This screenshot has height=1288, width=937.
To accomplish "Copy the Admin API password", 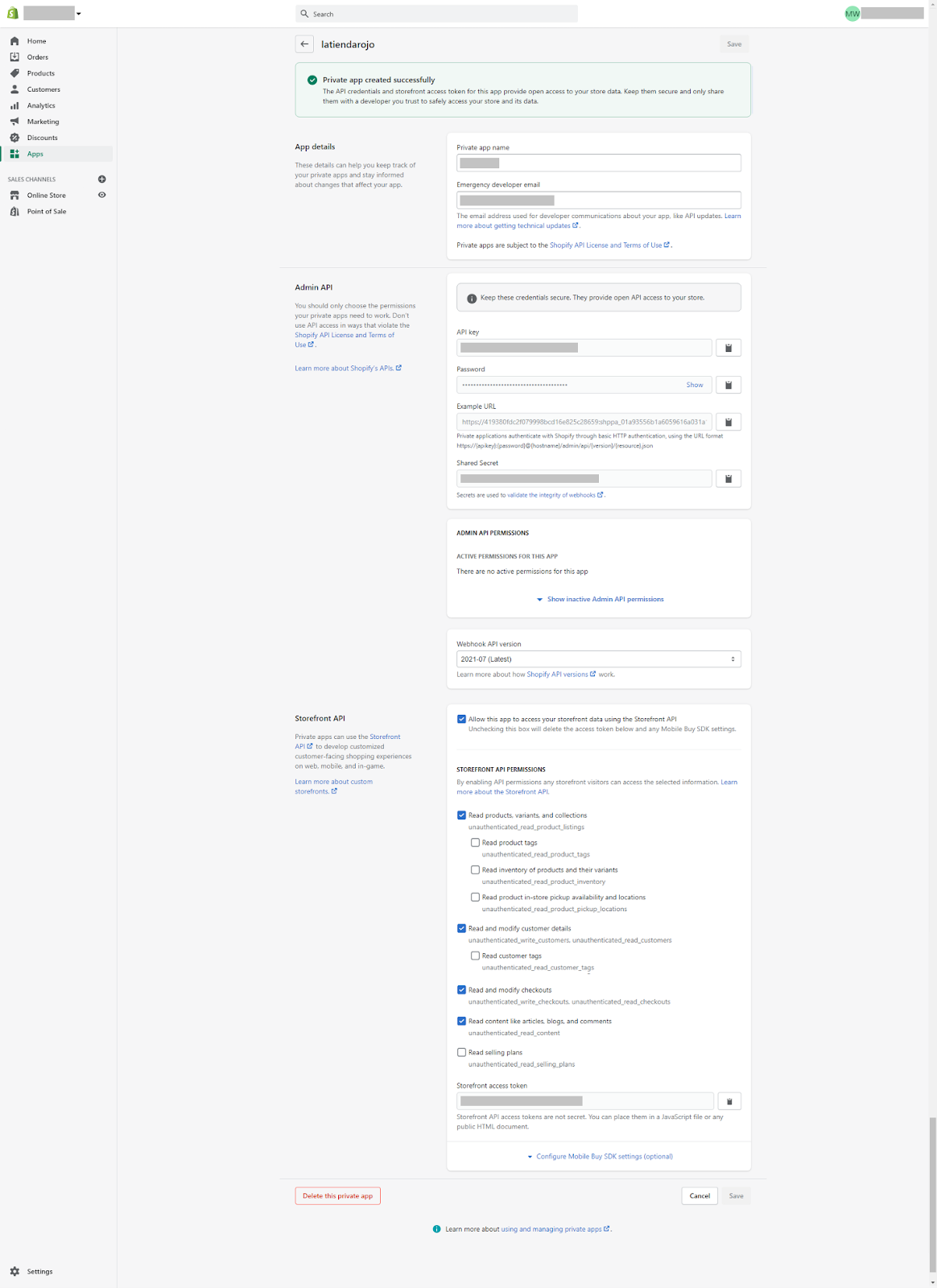I will 728,385.
